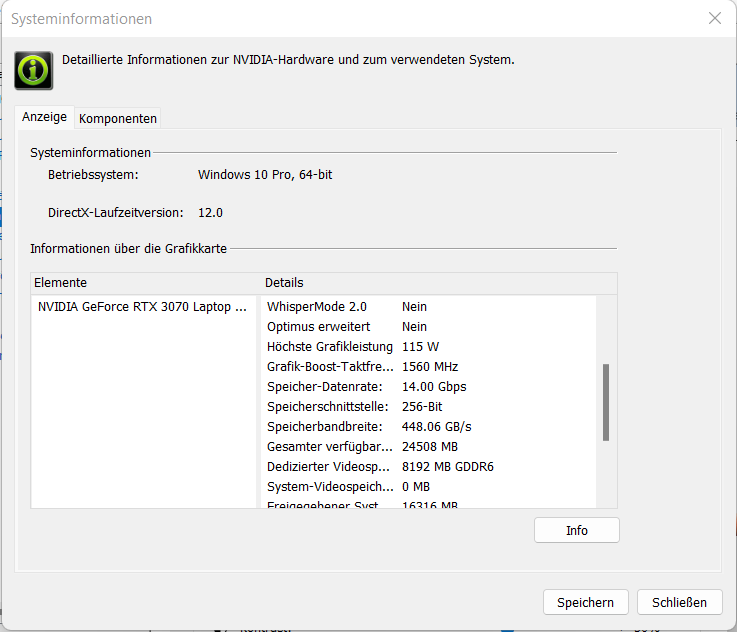
Task: Select NVIDIA GeForce RTX 3070 Laptop item
Action: tap(141, 307)
